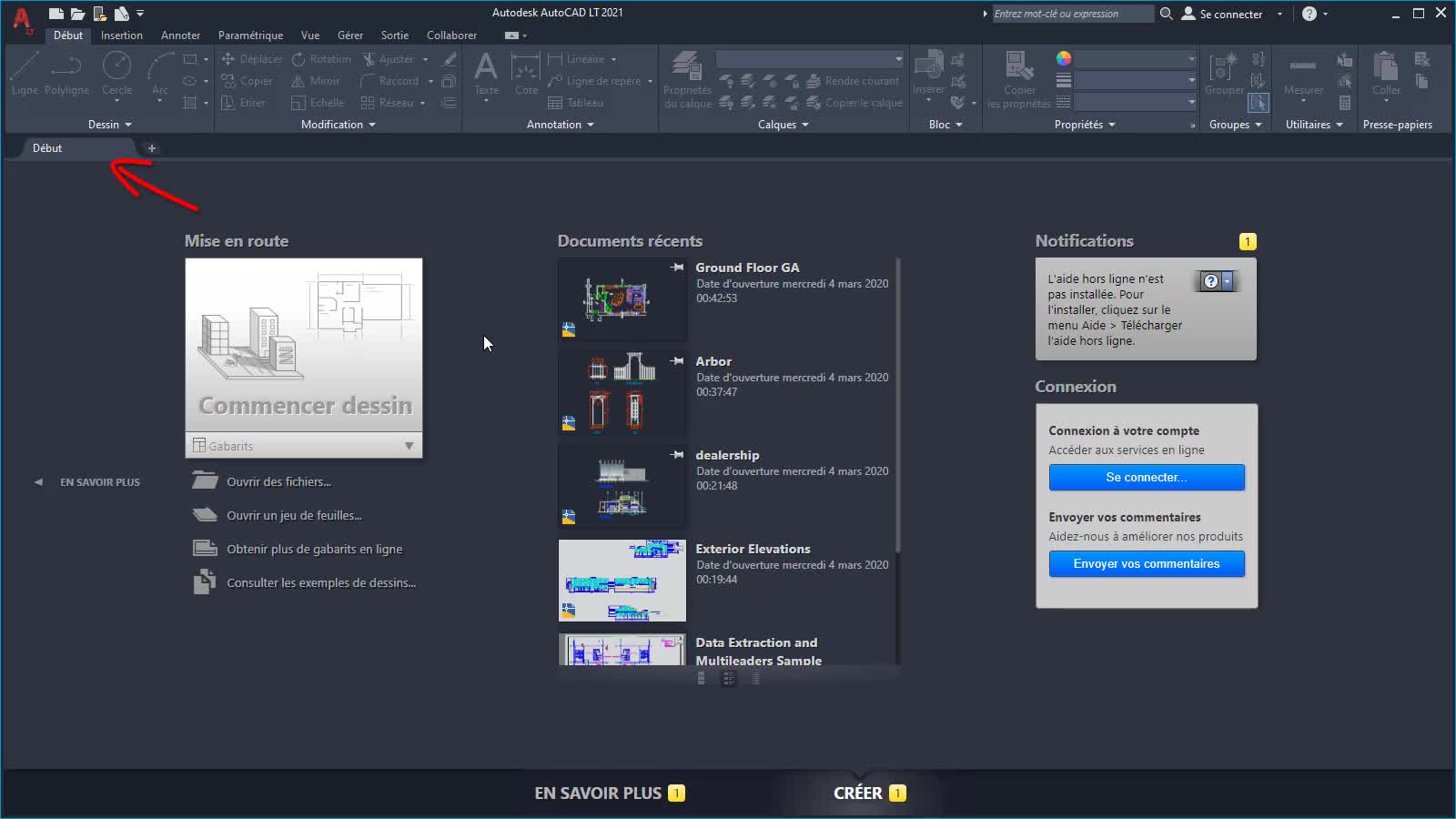Viewport: 1456px width, 819px height.
Task: Click Ouvrir un jeu de feuilles link
Action: (x=294, y=515)
